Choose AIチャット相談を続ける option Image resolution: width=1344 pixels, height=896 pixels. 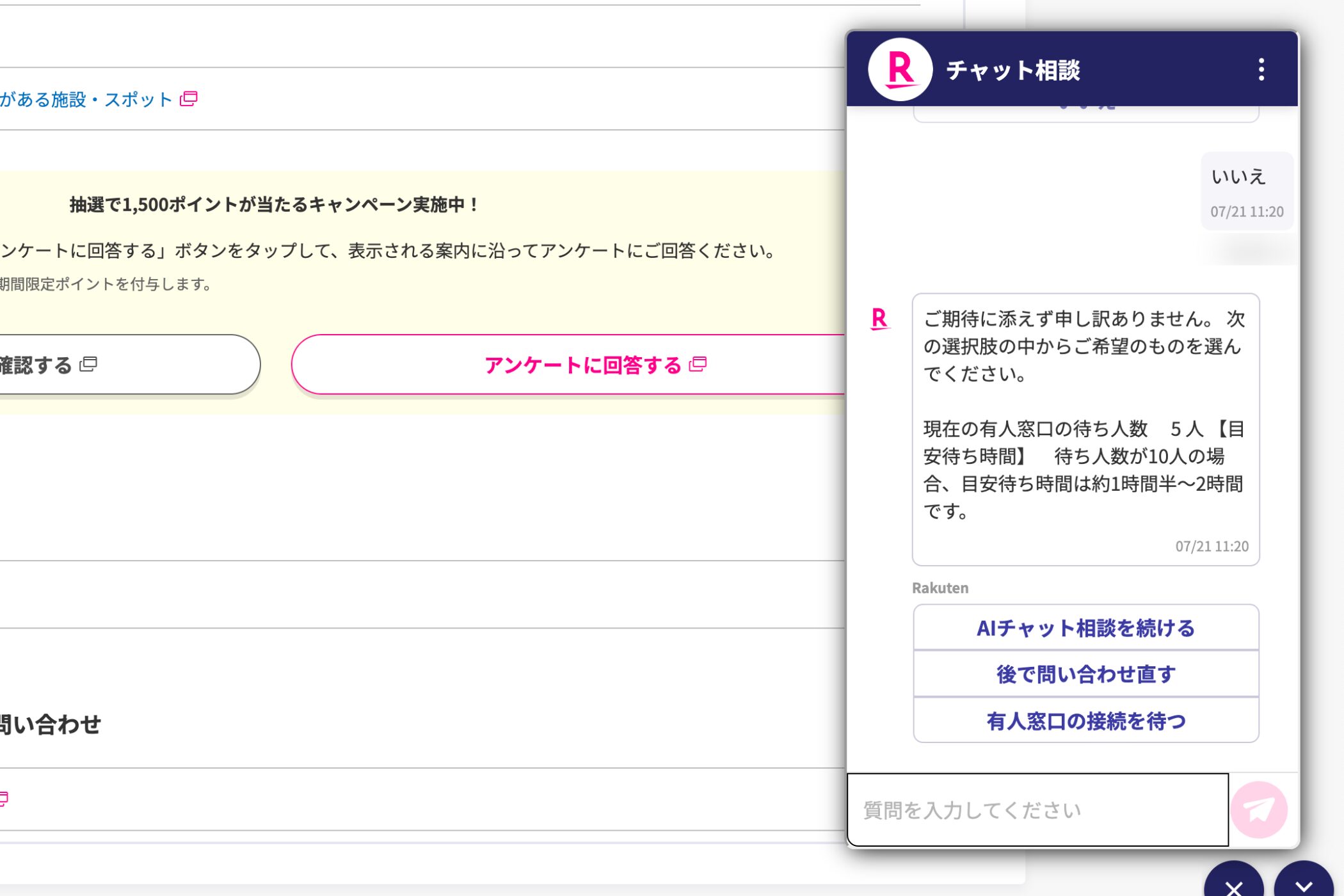click(x=1086, y=628)
